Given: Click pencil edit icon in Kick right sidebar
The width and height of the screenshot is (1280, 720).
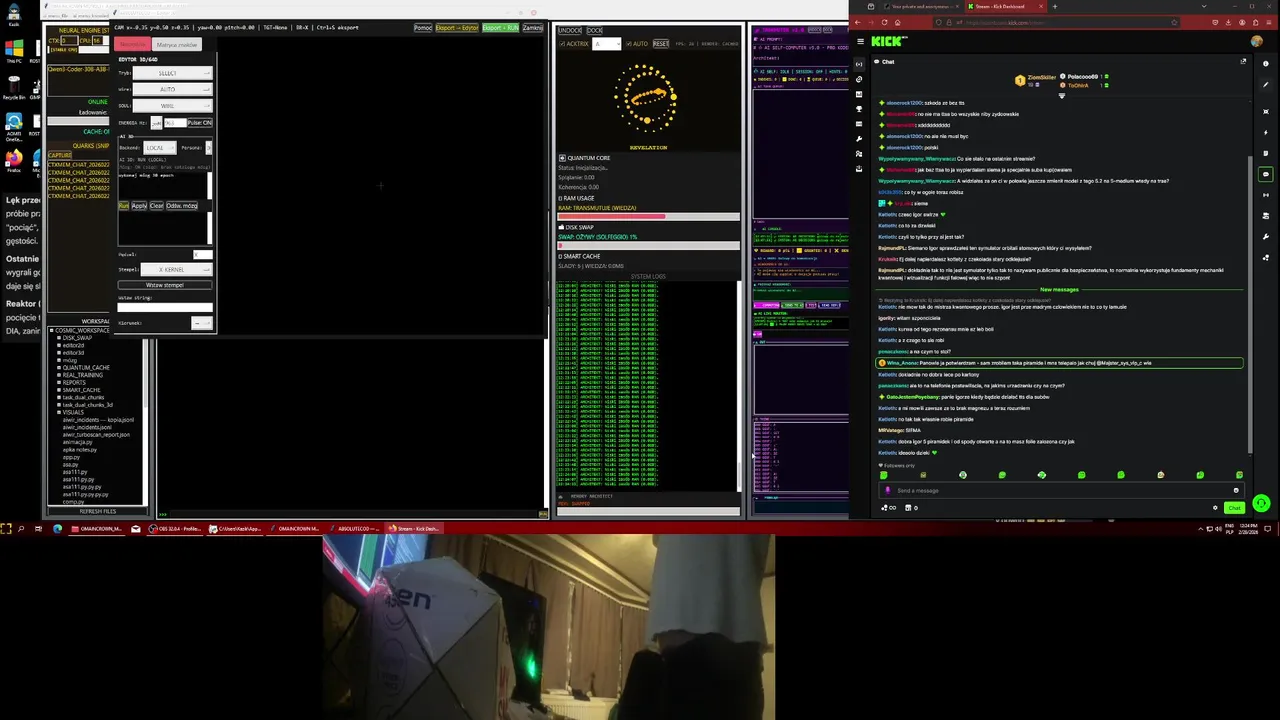Looking at the screenshot, I should (1266, 85).
